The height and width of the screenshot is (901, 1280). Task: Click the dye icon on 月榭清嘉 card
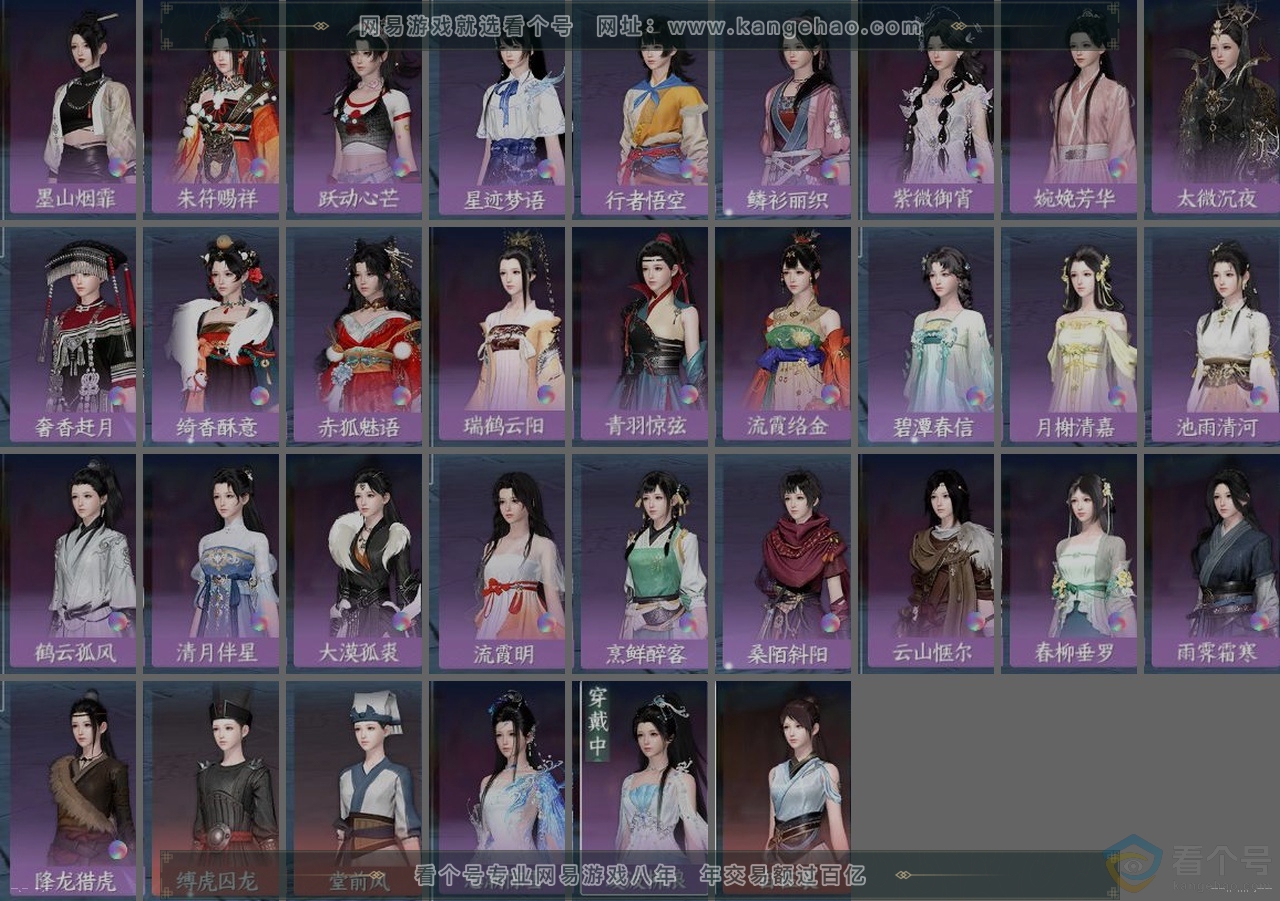click(1117, 396)
